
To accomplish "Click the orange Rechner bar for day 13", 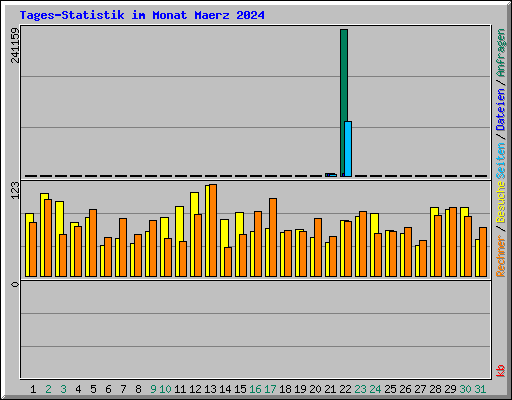I will pos(213,230).
